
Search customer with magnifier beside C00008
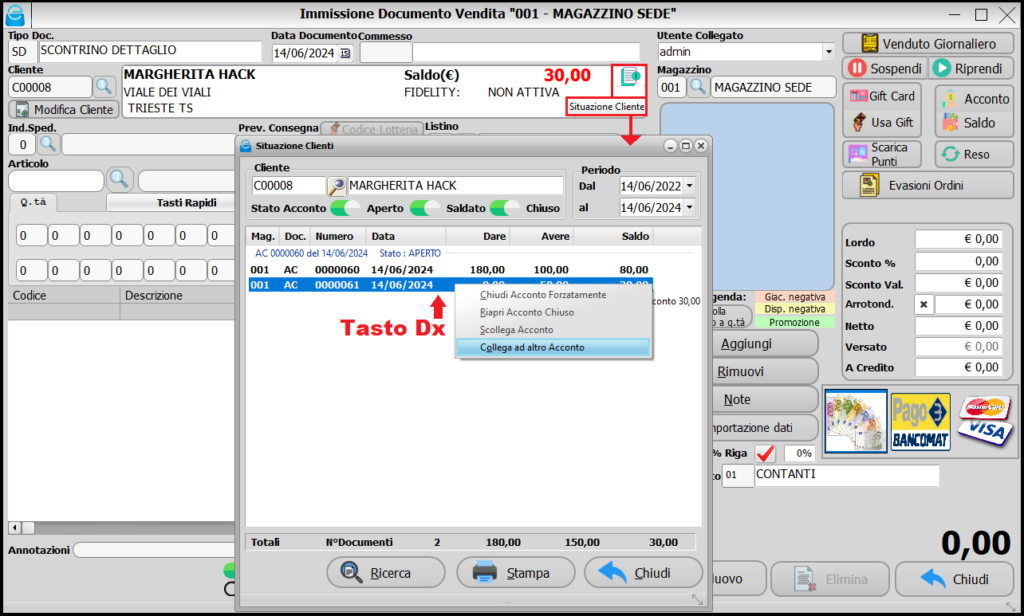(104, 87)
